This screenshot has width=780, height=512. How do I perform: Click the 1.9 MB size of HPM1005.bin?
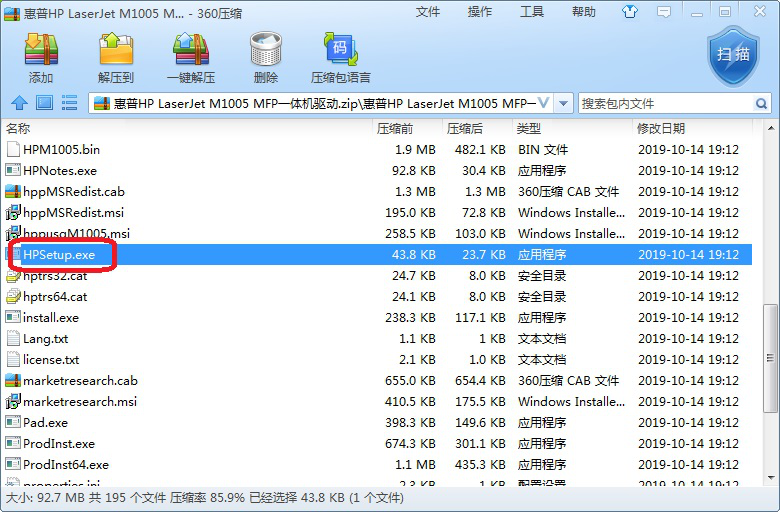[415, 149]
